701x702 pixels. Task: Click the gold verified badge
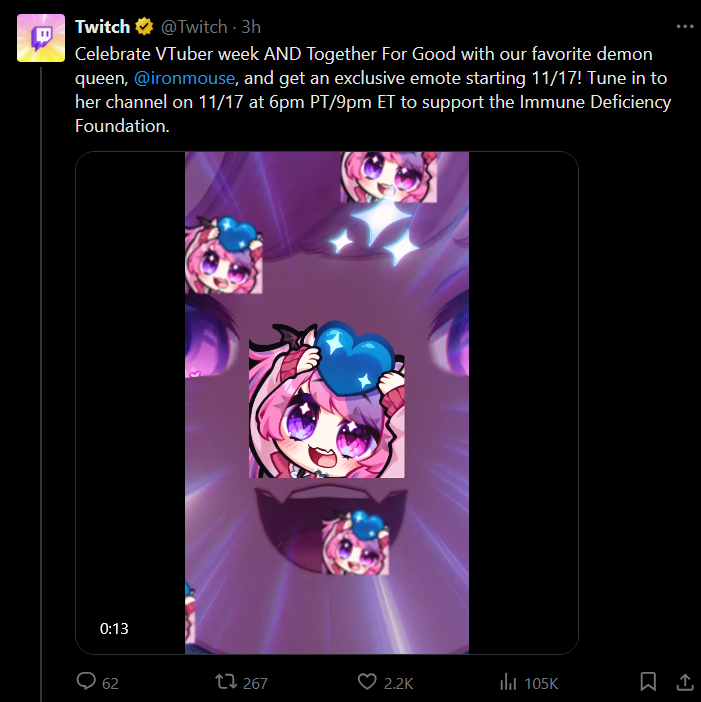coord(144,27)
